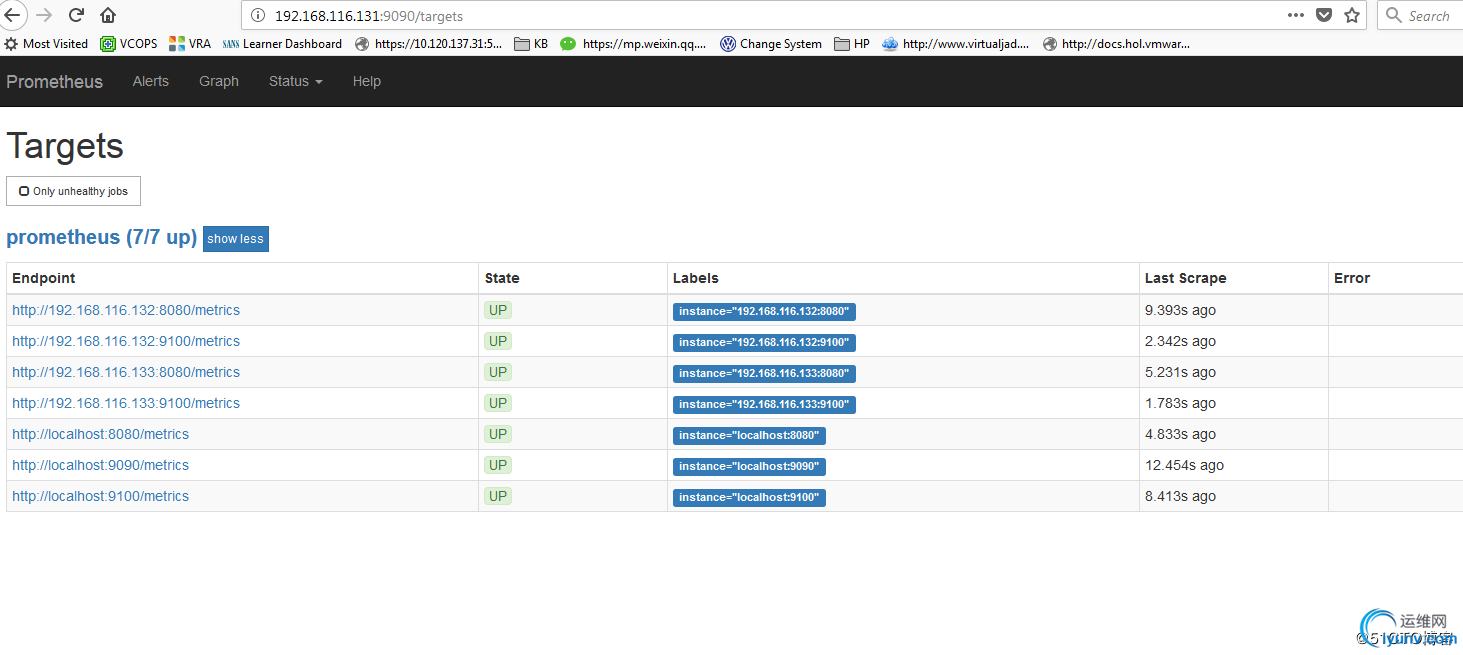Image resolution: width=1463 pixels, height=655 pixels.
Task: Open 192.168.116.133:8080/metrics endpoint
Action: [126, 372]
